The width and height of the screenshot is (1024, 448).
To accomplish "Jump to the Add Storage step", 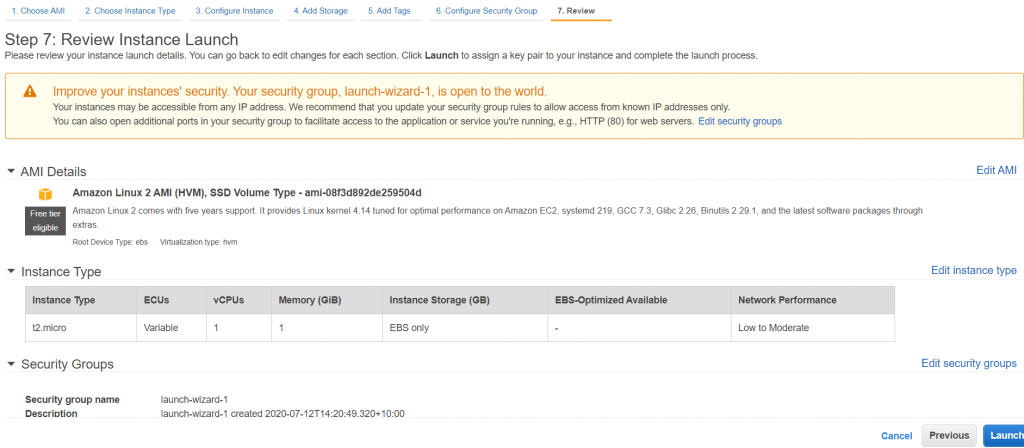I will click(320, 11).
